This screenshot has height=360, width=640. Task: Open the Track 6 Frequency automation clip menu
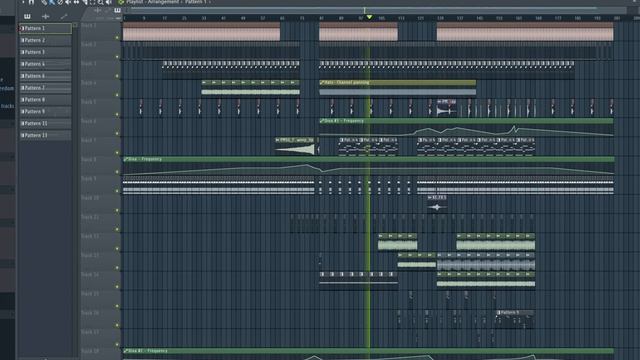[x=322, y=121]
